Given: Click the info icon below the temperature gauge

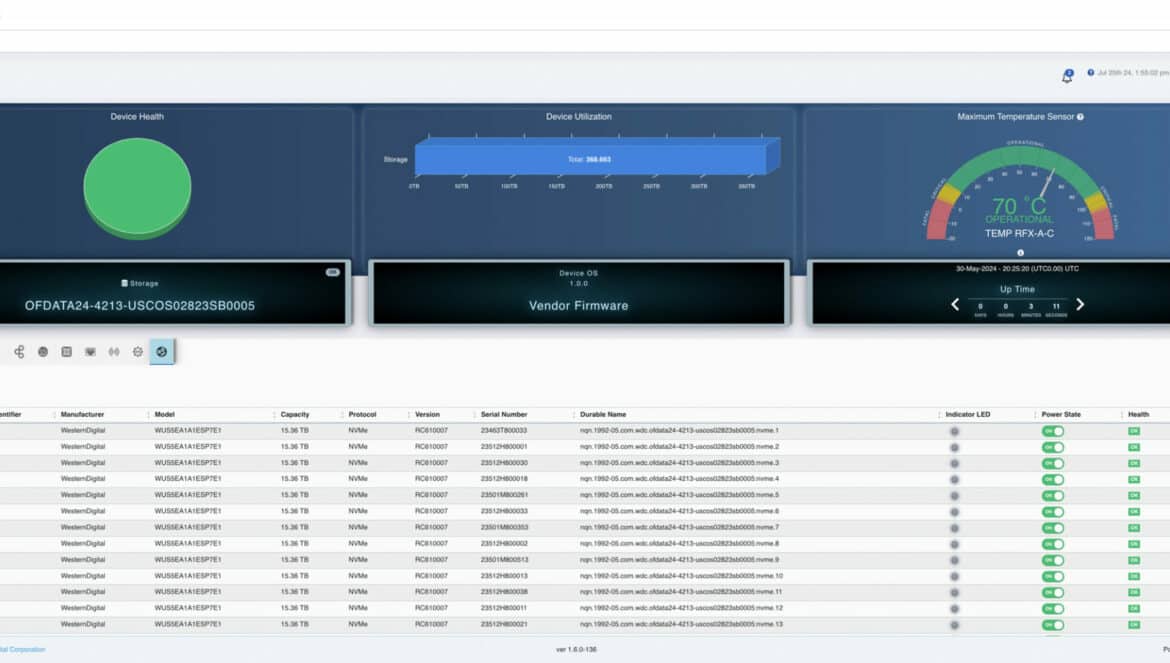Looking at the screenshot, I should pos(1020,253).
